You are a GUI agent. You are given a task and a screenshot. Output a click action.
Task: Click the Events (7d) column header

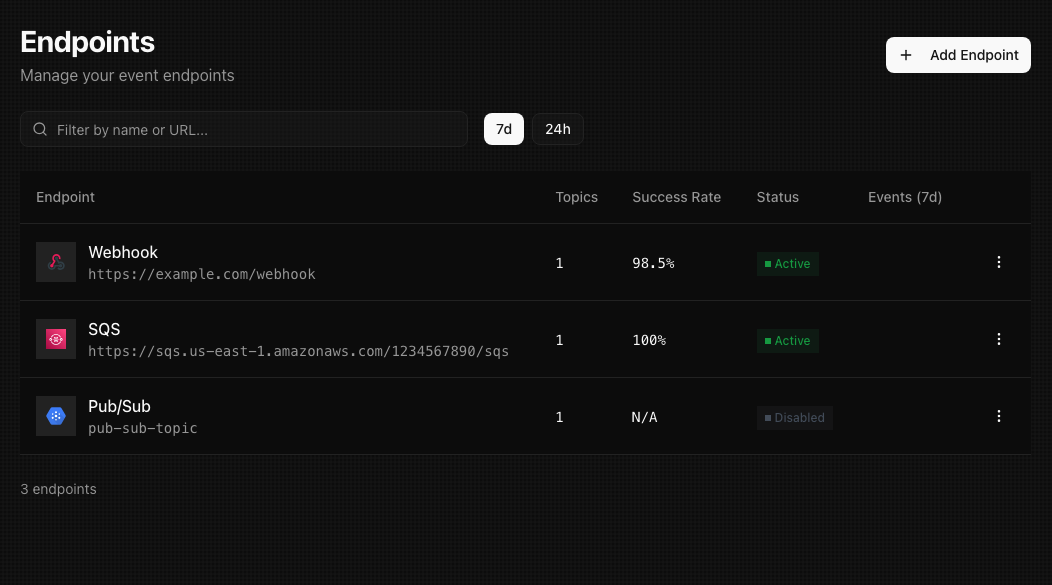(904, 197)
